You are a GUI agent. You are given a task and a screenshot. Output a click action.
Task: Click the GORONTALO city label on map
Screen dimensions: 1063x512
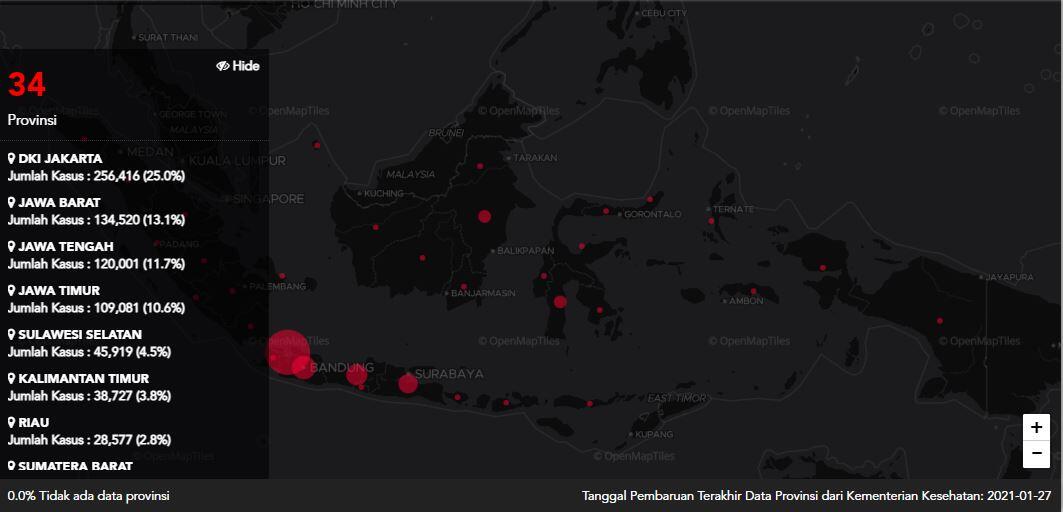652,214
